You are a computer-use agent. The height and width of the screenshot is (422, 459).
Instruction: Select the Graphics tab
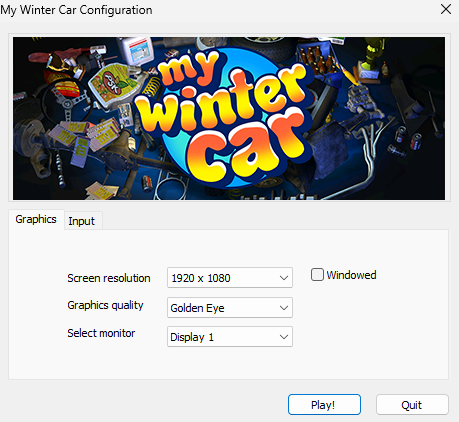click(36, 219)
